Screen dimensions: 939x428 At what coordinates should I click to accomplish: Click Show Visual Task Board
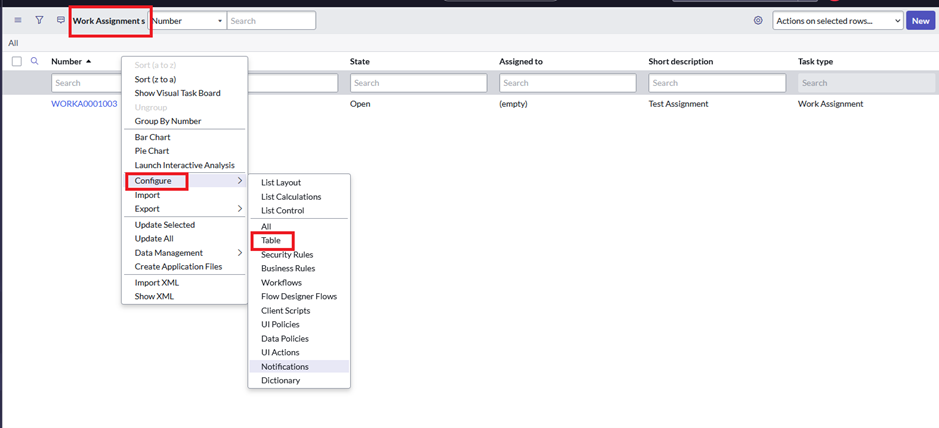tap(177, 93)
